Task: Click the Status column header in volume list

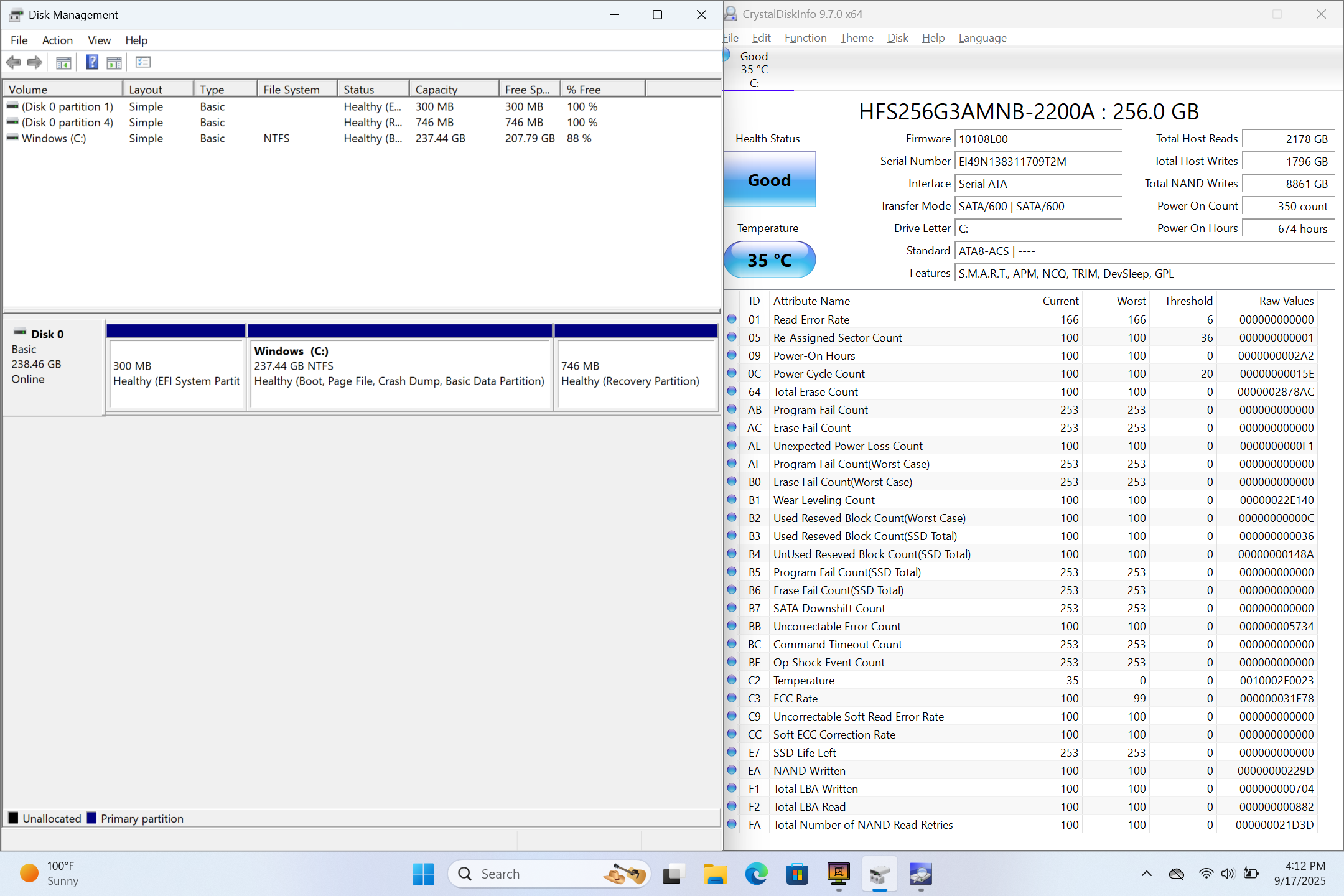Action: (373, 90)
